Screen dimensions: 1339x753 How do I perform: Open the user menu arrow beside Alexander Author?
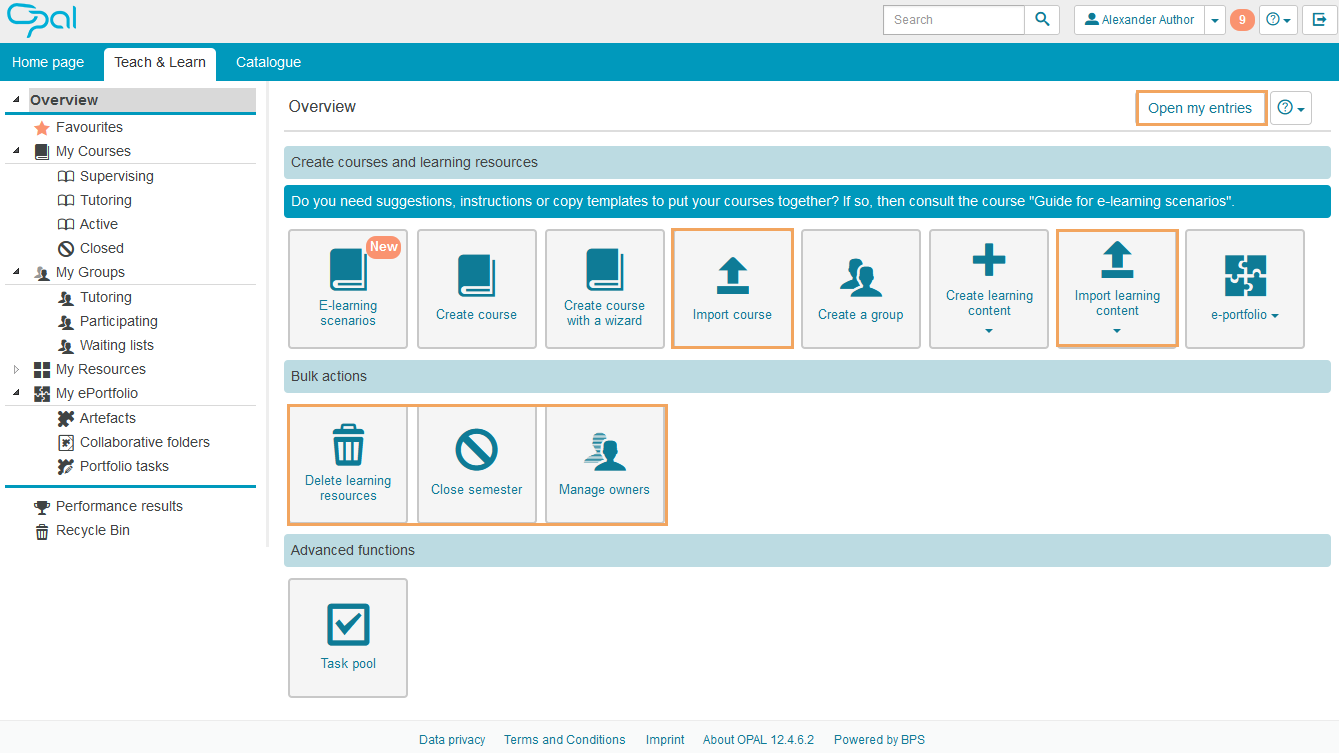click(1214, 20)
